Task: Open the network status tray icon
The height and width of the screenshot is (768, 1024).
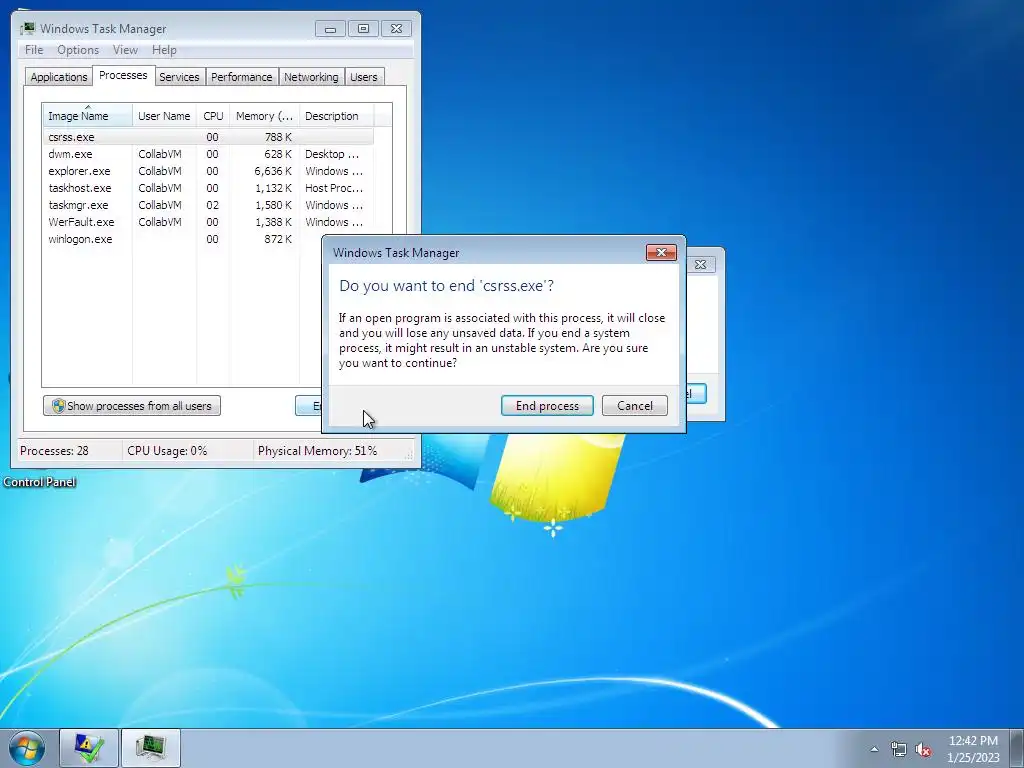Action: 899,749
